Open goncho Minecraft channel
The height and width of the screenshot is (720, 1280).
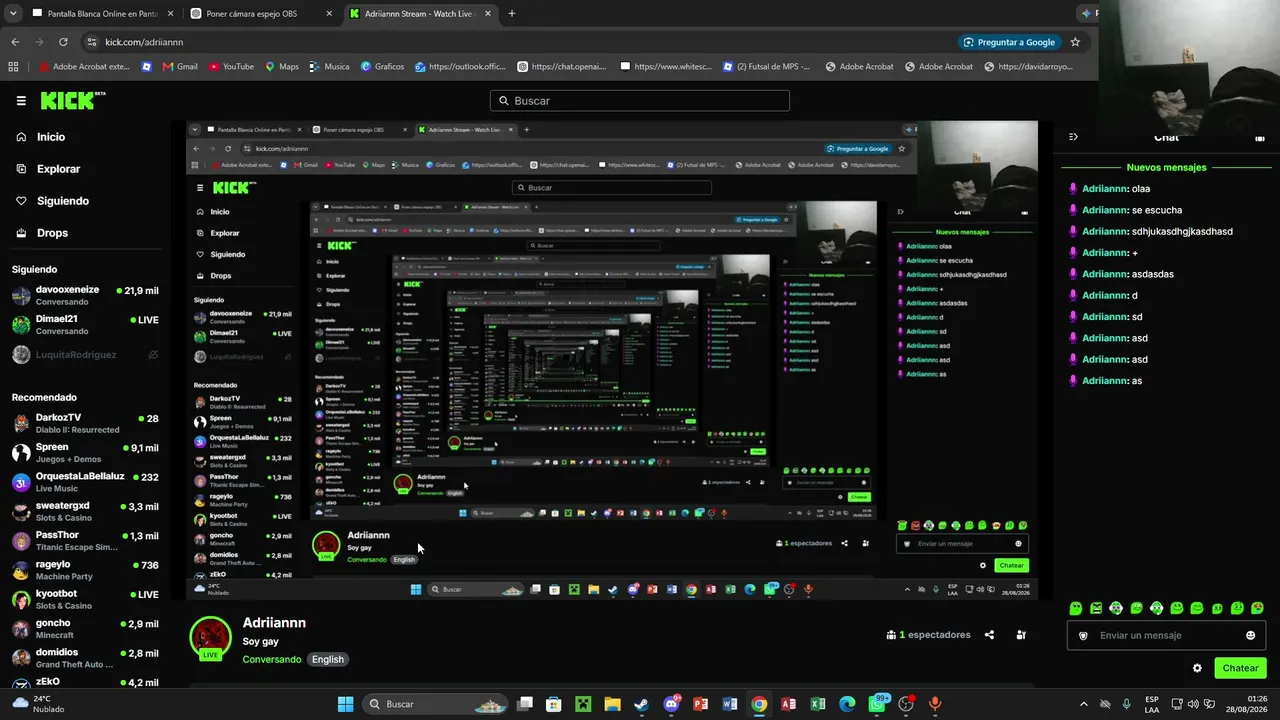85,628
